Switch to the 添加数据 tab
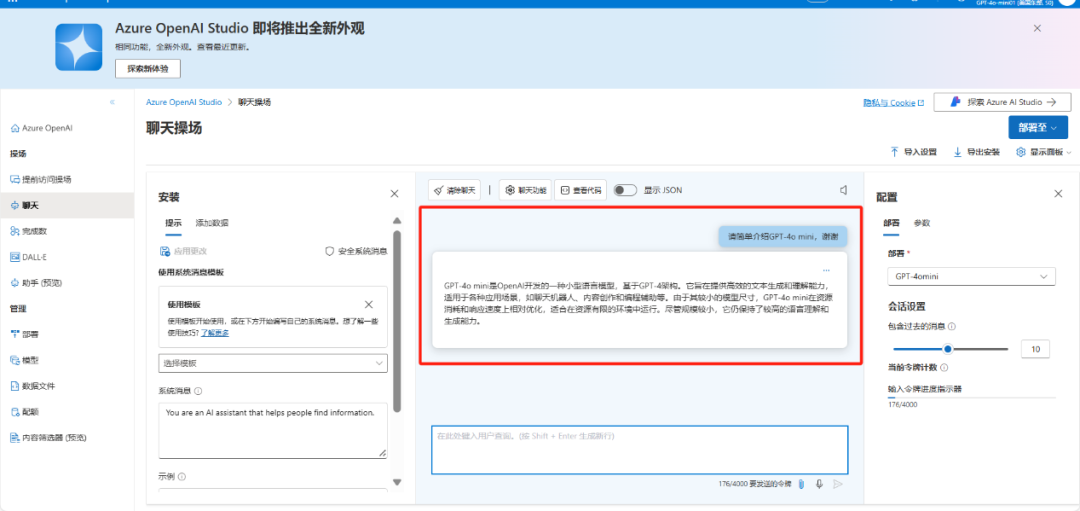This screenshot has width=1080, height=511. tap(212, 223)
